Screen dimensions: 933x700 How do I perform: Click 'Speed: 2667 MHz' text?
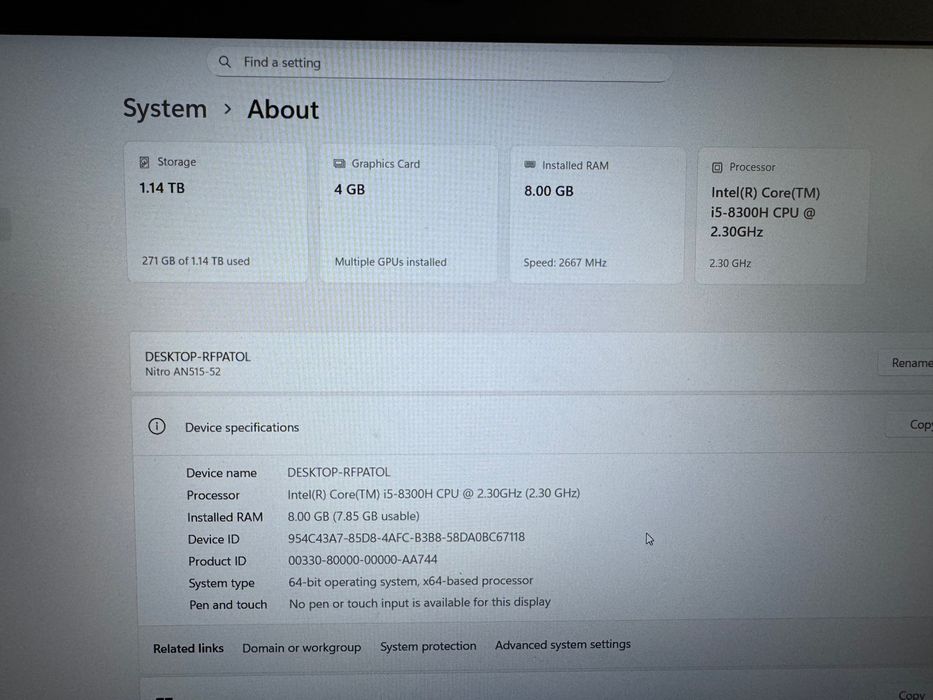(565, 262)
